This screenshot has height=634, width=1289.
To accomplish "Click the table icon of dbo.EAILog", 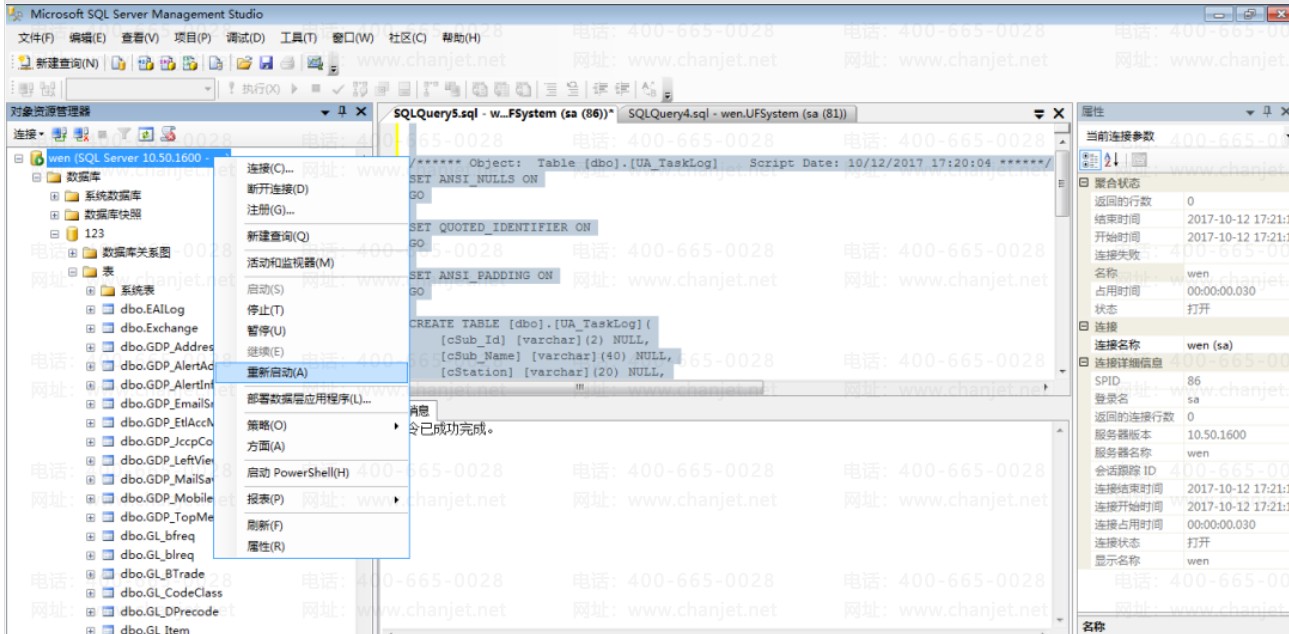I will [108, 309].
